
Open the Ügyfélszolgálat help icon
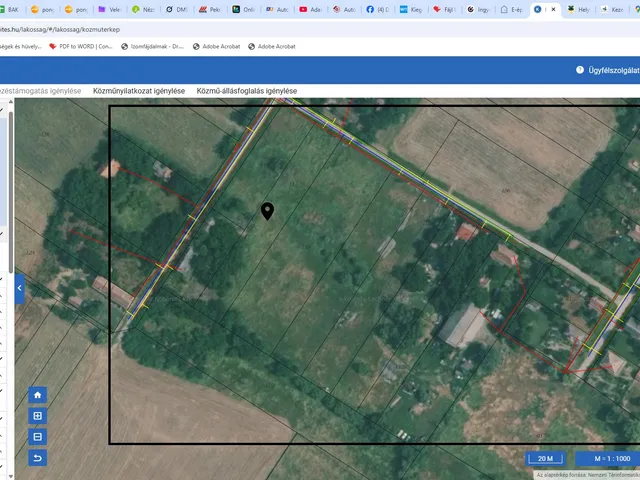click(580, 70)
